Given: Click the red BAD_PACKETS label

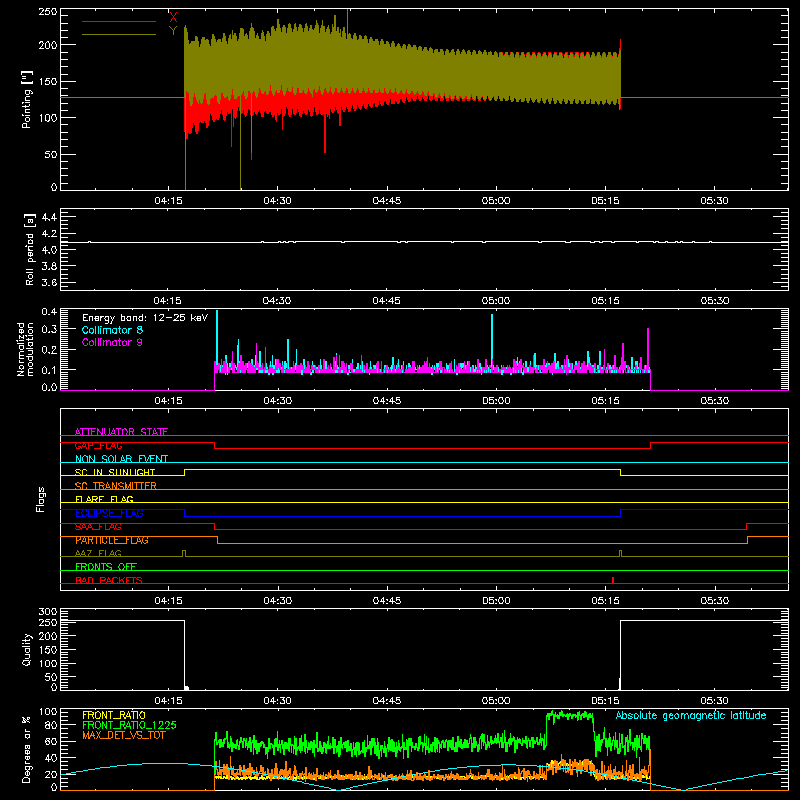Looking at the screenshot, I should (109, 580).
